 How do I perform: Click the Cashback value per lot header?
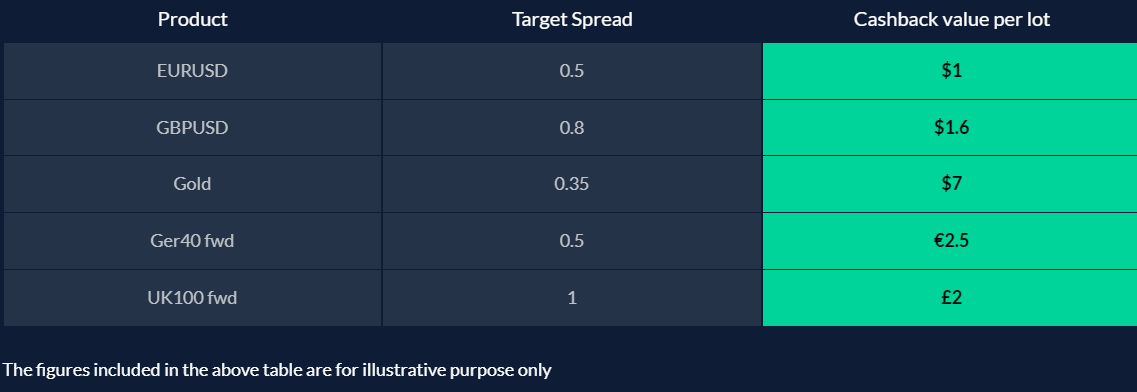coord(951,20)
